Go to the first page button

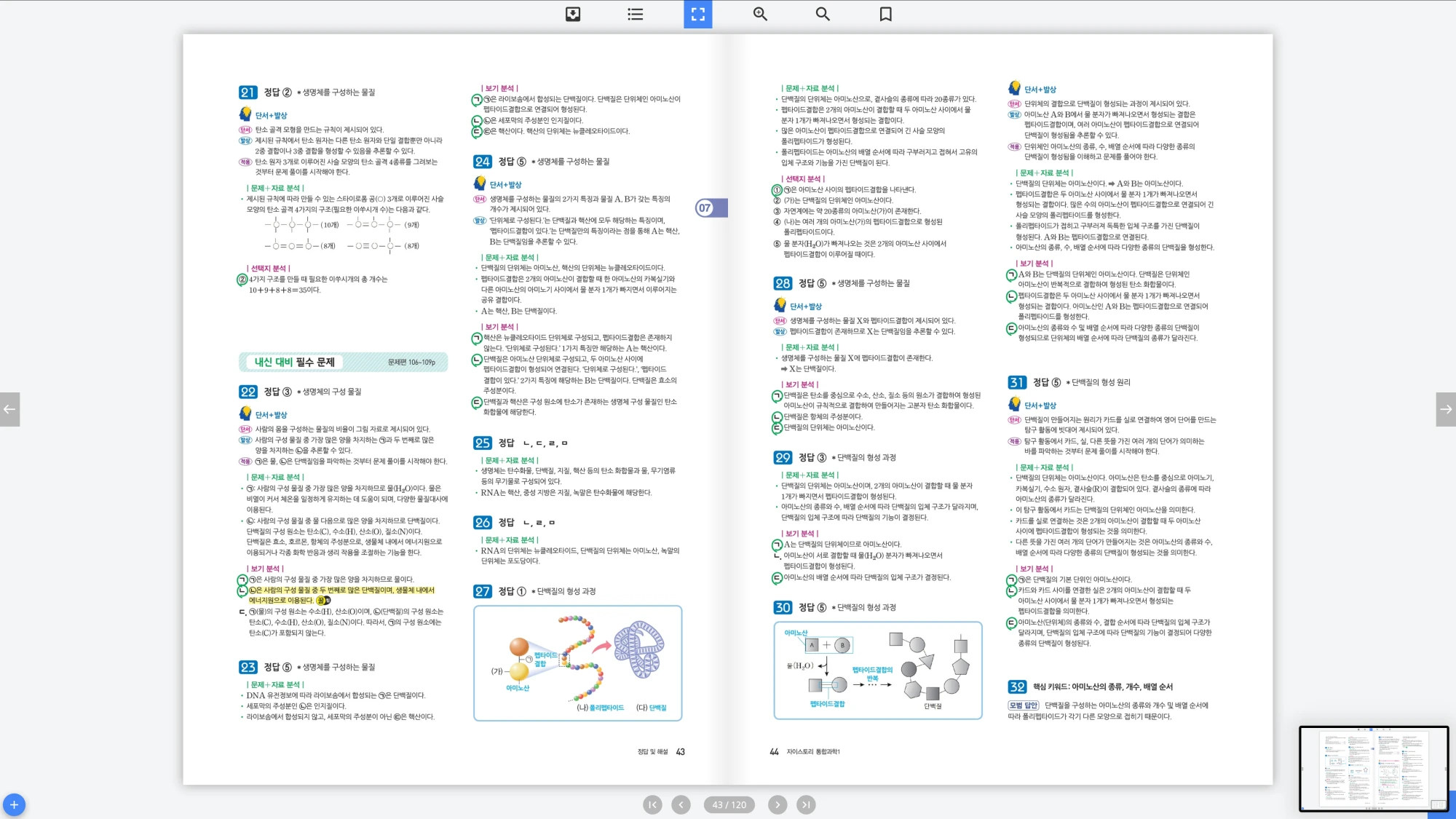pos(652,804)
